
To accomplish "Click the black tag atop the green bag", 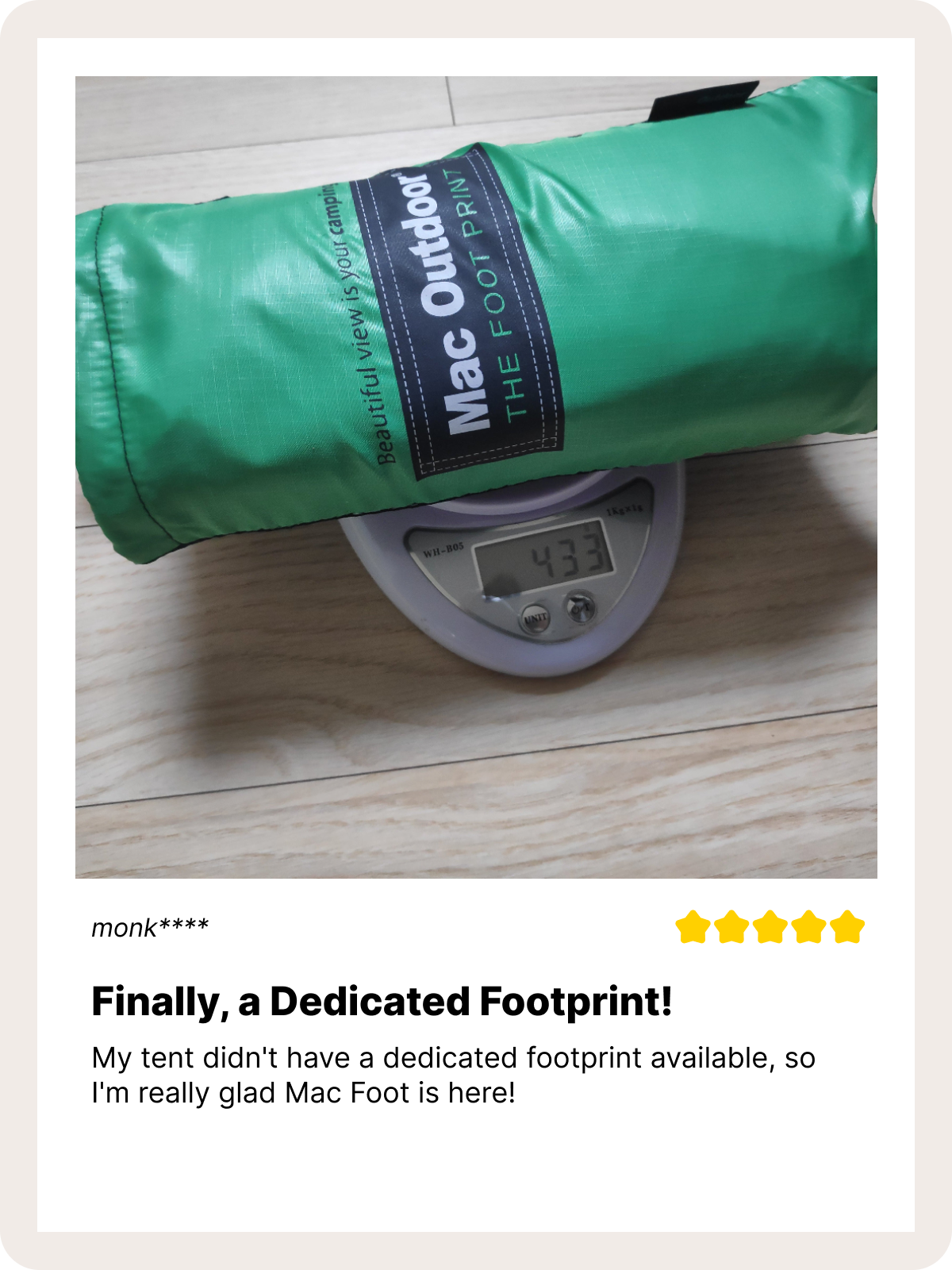I will 703,101.
